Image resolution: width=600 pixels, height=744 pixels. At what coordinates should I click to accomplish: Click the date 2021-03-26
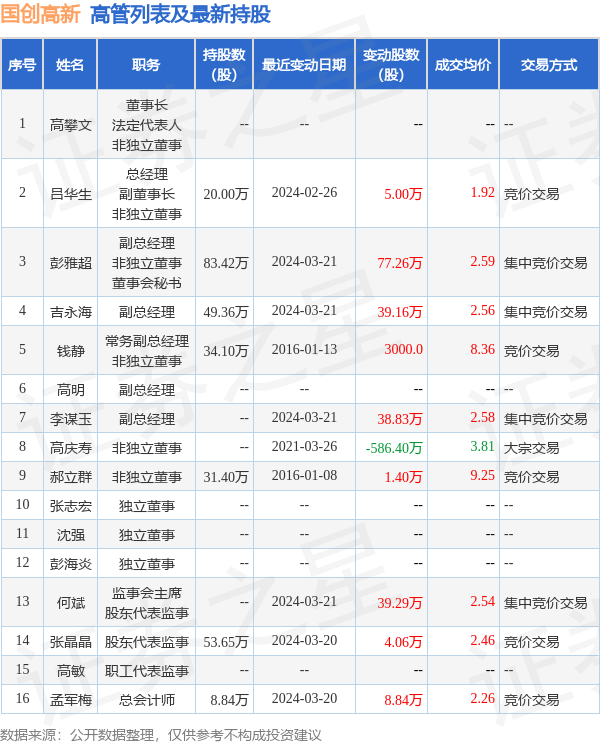[304, 446]
